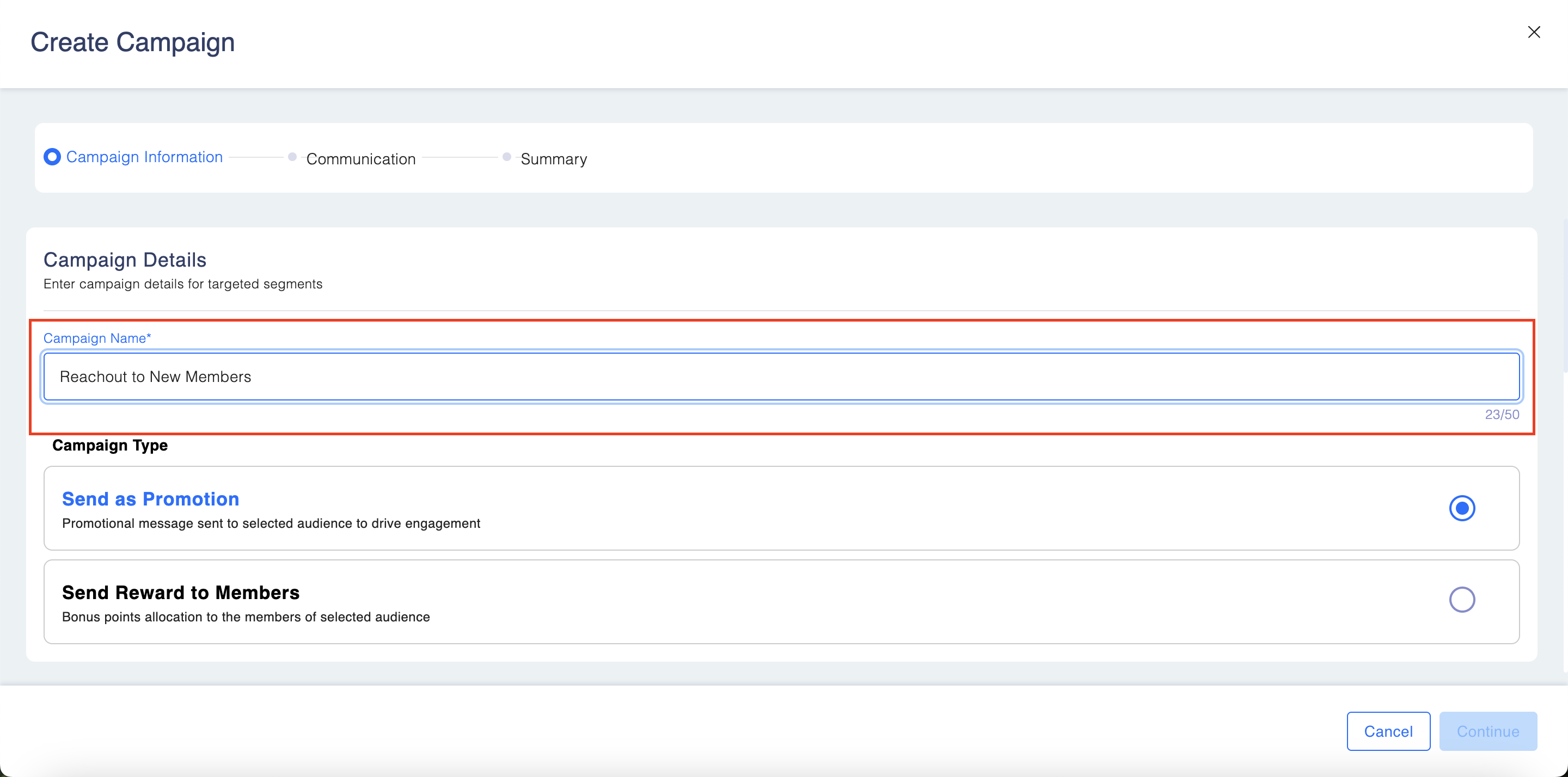1568x777 pixels.
Task: Click the 23/50 character counter
Action: pos(1502,415)
